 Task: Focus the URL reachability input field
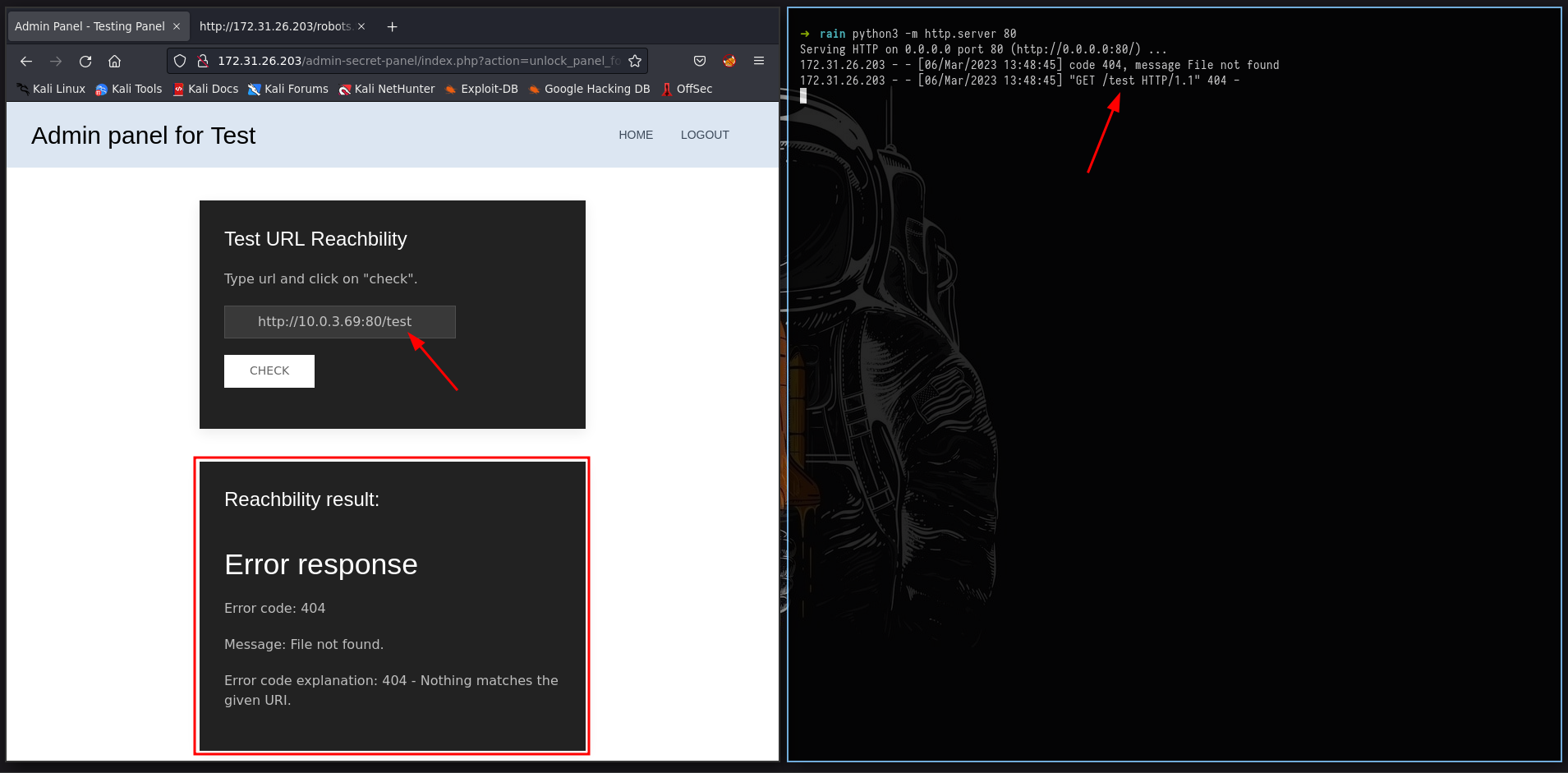tap(339, 322)
